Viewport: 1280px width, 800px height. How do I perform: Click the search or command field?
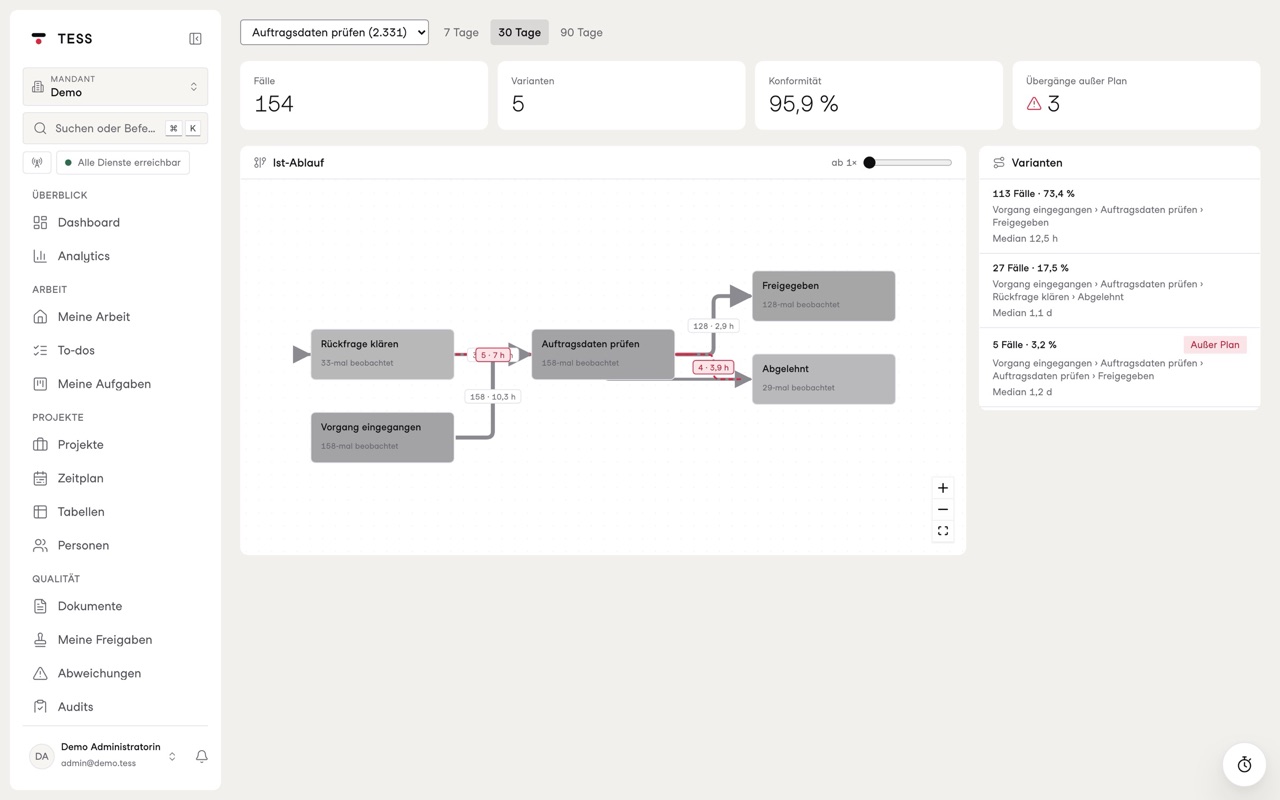point(115,128)
